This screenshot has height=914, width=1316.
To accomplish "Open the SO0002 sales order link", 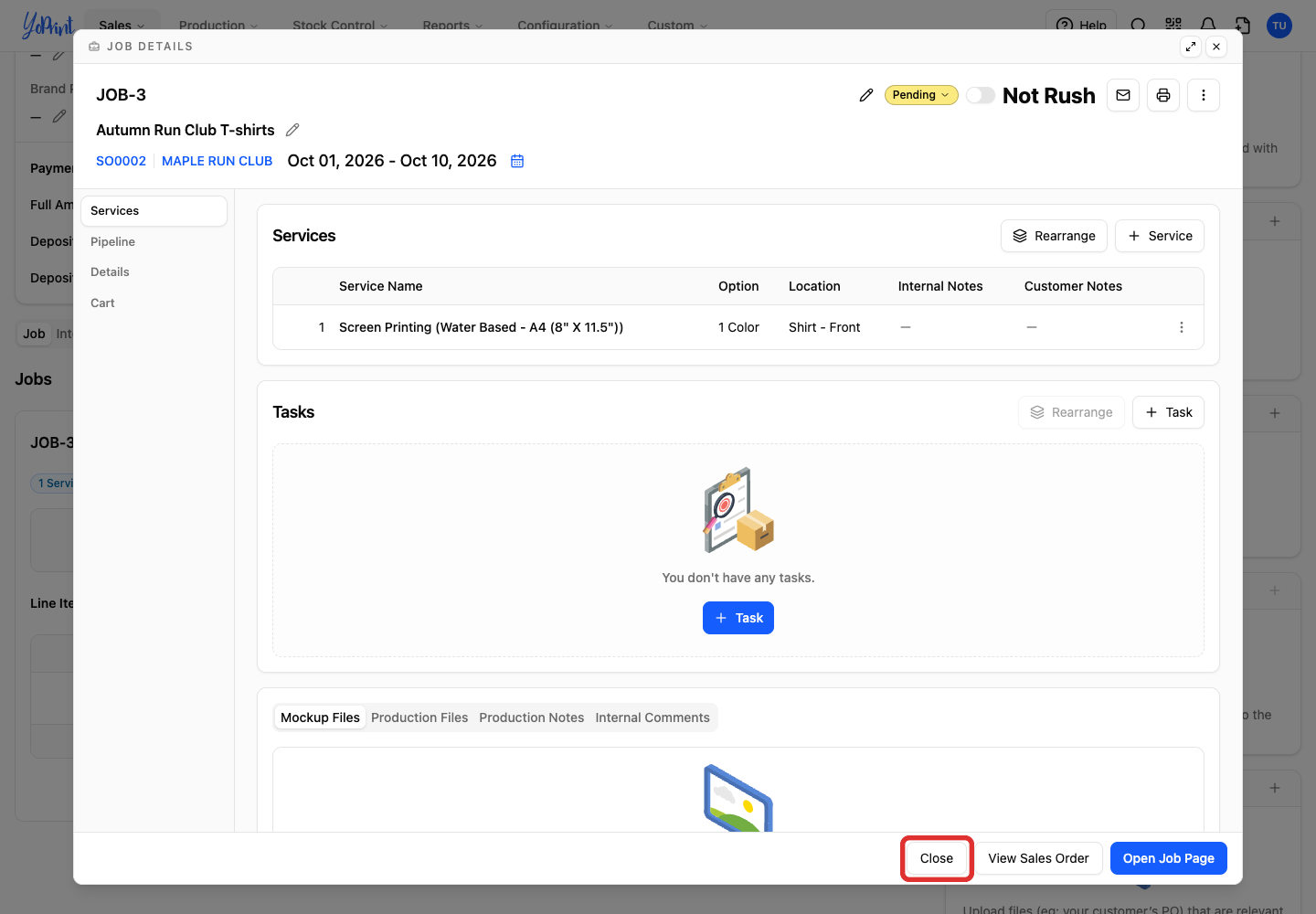I will coord(121,161).
